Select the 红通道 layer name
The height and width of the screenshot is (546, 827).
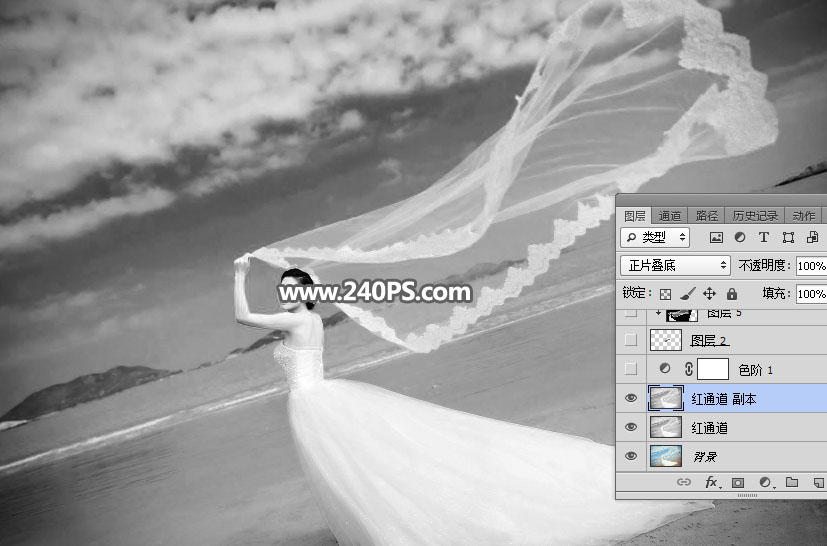click(709, 428)
